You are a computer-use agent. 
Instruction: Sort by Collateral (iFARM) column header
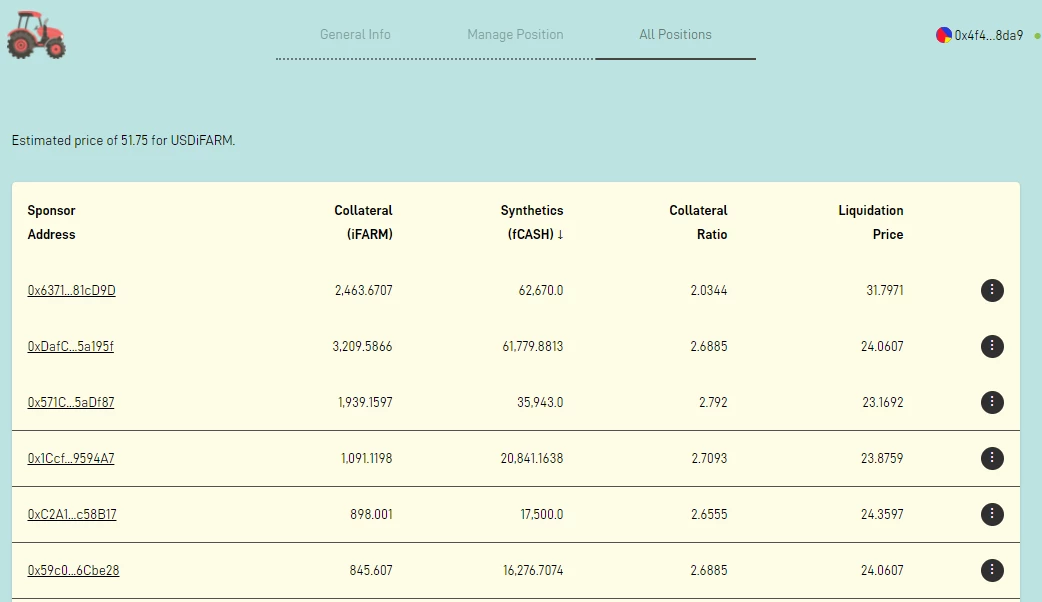click(363, 222)
